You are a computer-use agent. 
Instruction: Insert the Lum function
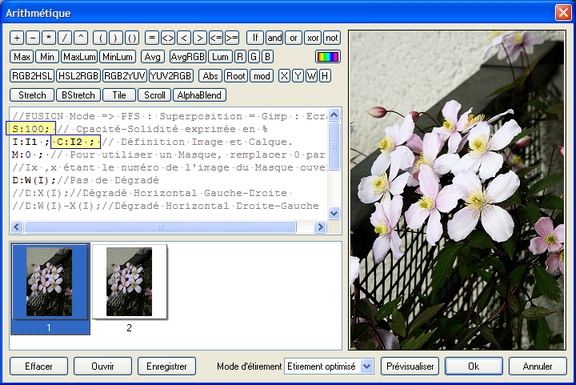220,57
